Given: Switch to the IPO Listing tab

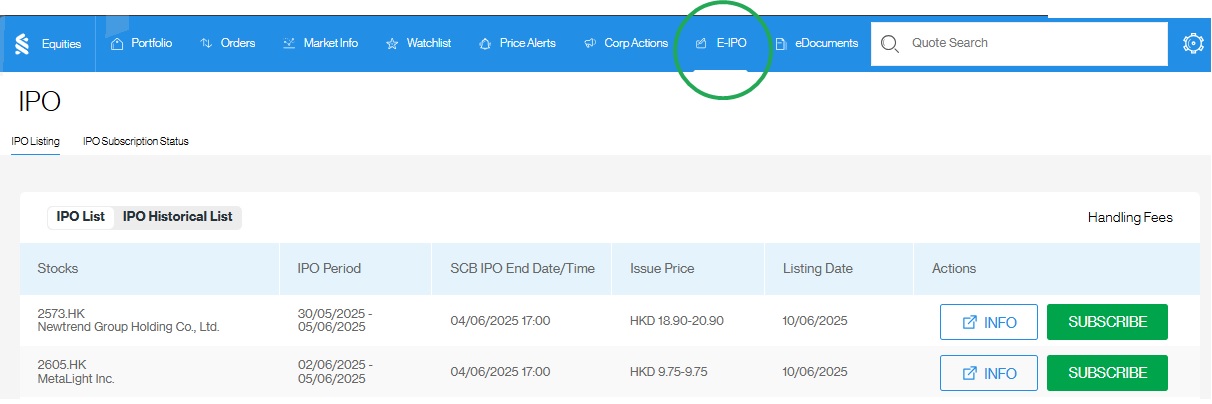Looking at the screenshot, I should pyautogui.click(x=35, y=141).
